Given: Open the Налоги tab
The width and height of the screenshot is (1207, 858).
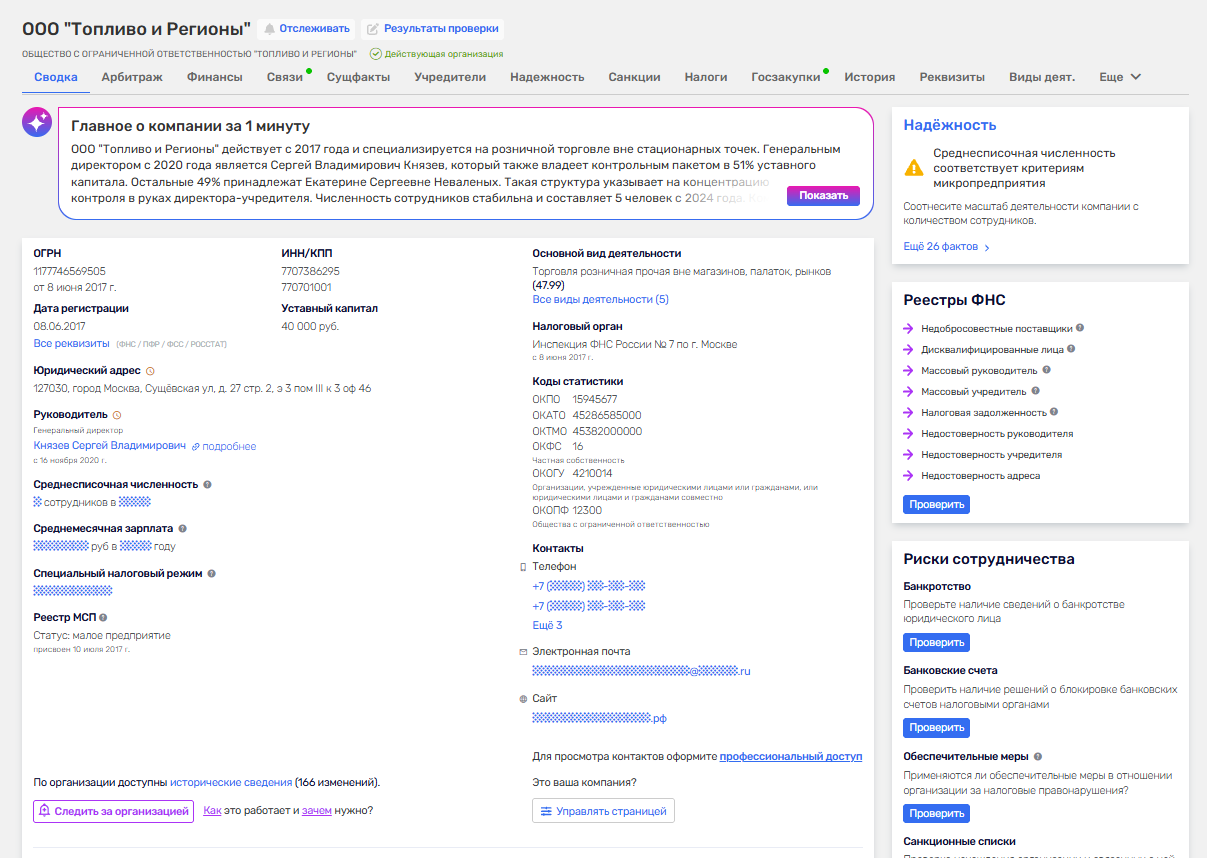Looking at the screenshot, I should pyautogui.click(x=706, y=77).
